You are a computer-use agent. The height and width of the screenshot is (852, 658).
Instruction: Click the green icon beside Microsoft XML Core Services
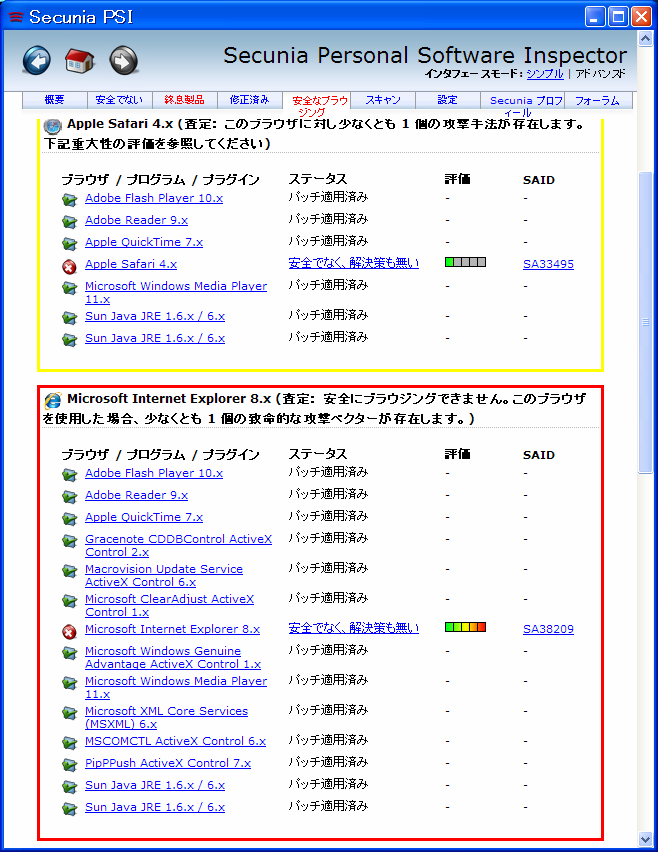tap(69, 713)
